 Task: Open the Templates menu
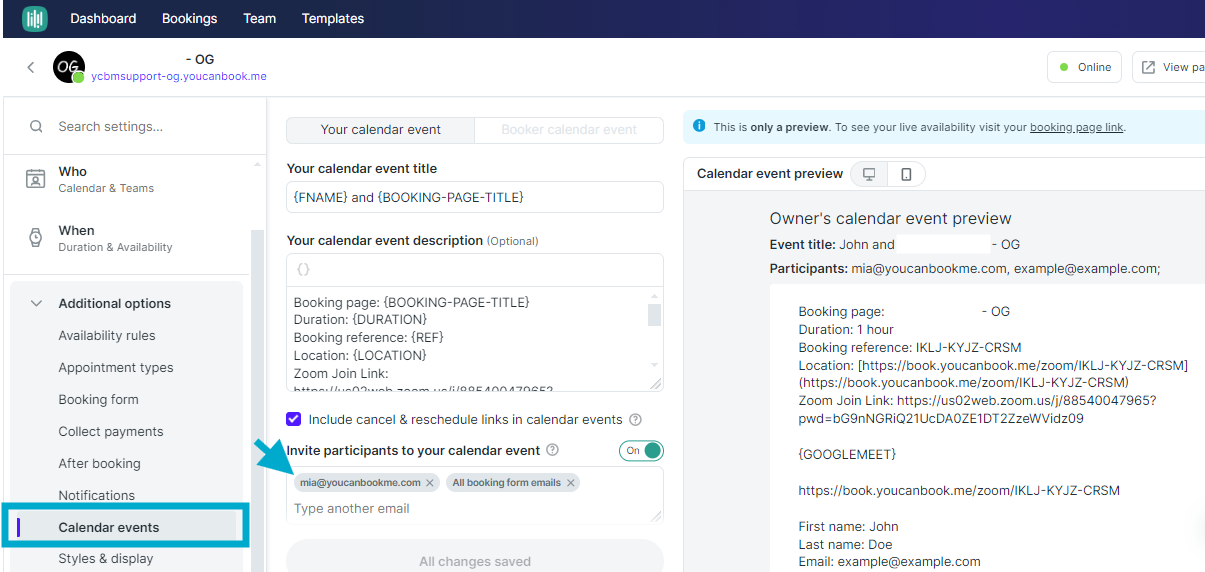pyautogui.click(x=333, y=18)
